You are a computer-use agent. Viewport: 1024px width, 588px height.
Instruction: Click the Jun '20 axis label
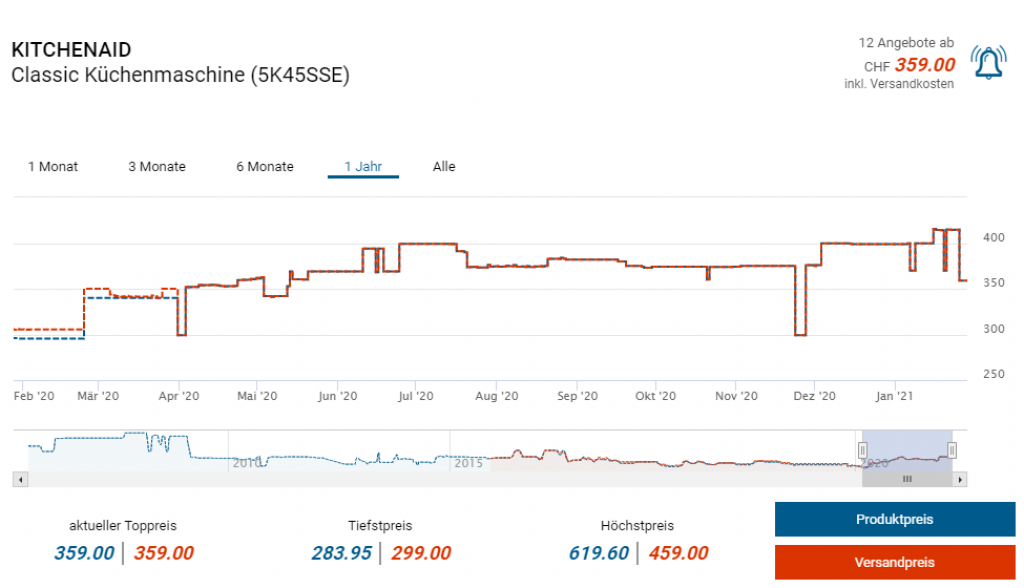coord(338,396)
